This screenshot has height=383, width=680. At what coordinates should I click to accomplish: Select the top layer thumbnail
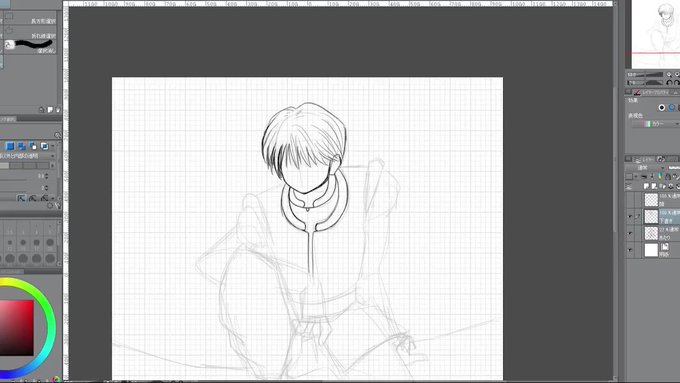click(x=651, y=200)
